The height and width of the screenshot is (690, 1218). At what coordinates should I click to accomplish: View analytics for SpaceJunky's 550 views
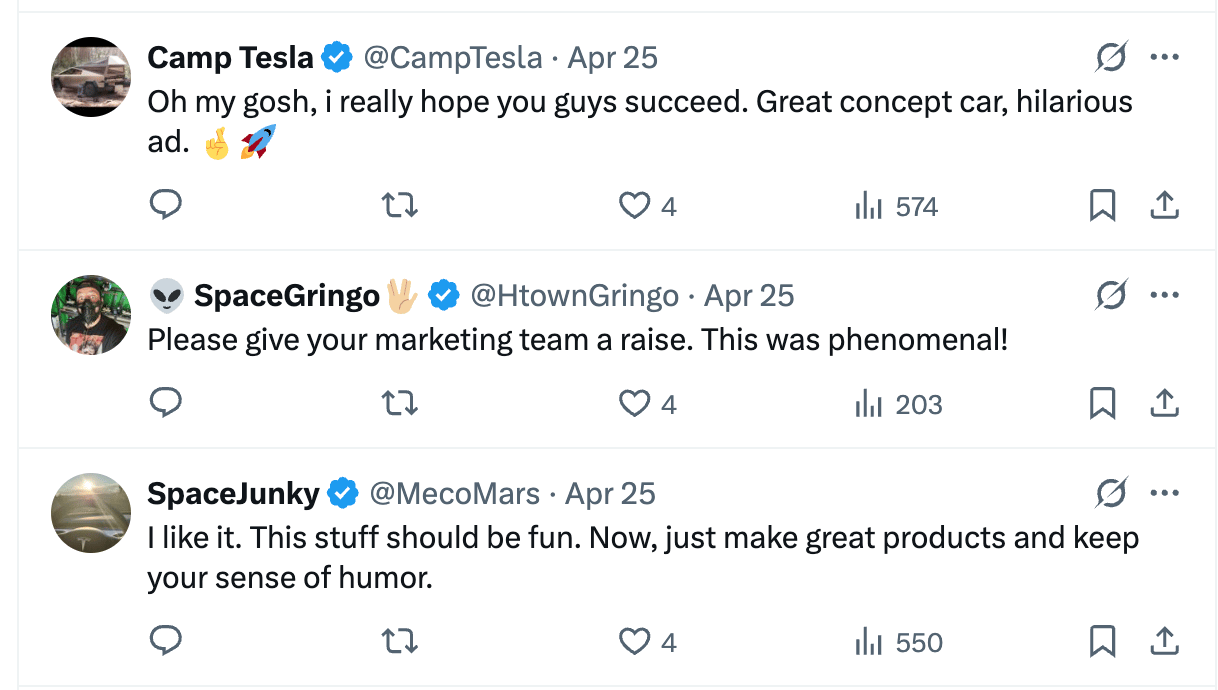(899, 642)
